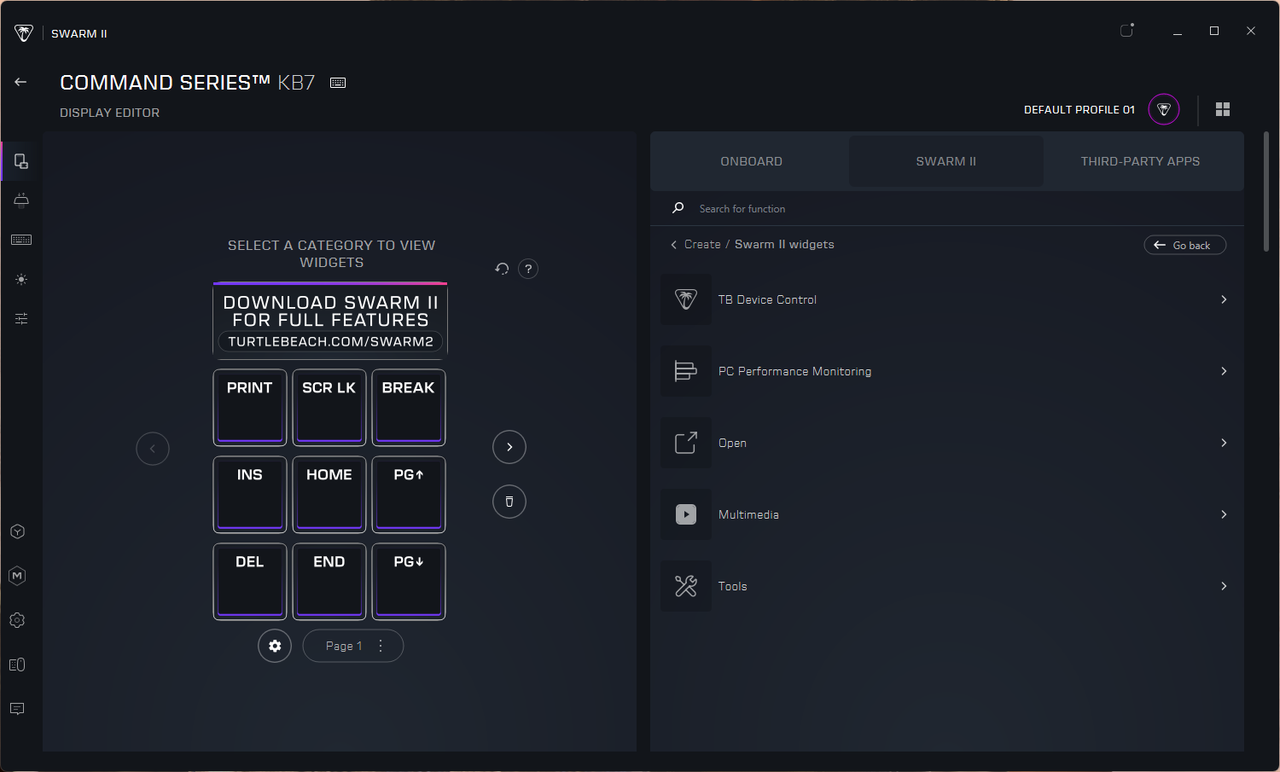Screen dimensions: 1280x772
Task: Open the Page 1 three-dot menu
Action: click(380, 646)
